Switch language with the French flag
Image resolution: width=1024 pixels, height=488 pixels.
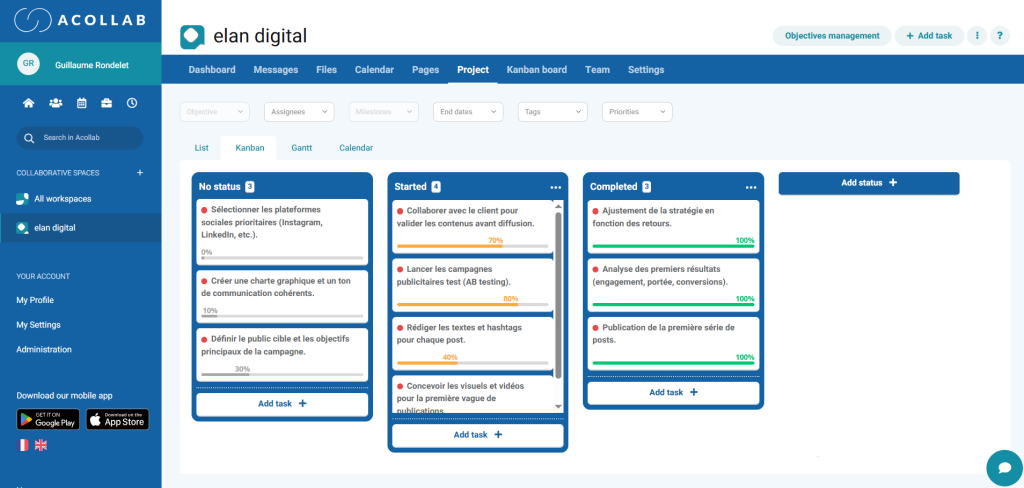click(23, 444)
